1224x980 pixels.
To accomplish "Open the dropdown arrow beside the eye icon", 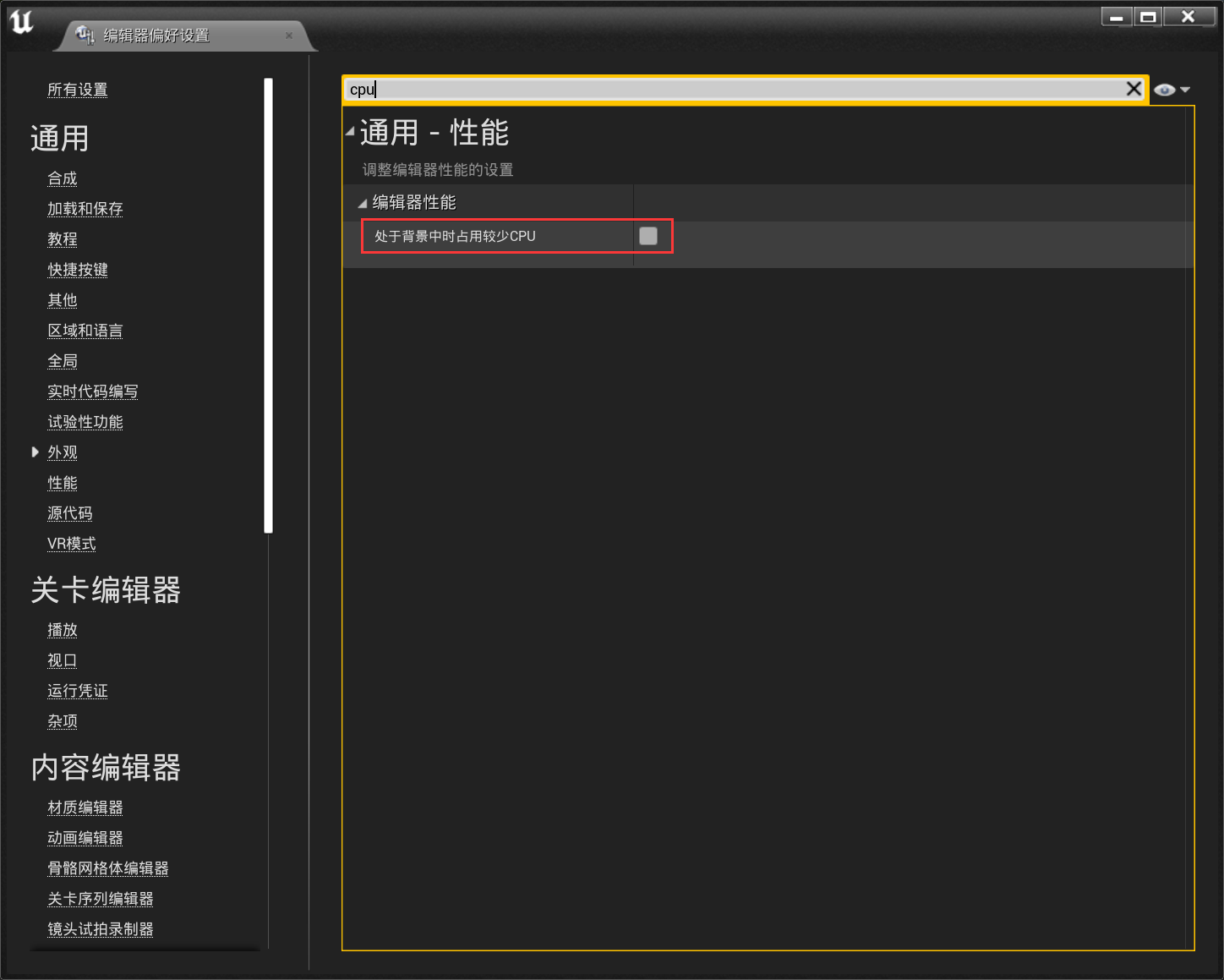I will [x=1186, y=89].
